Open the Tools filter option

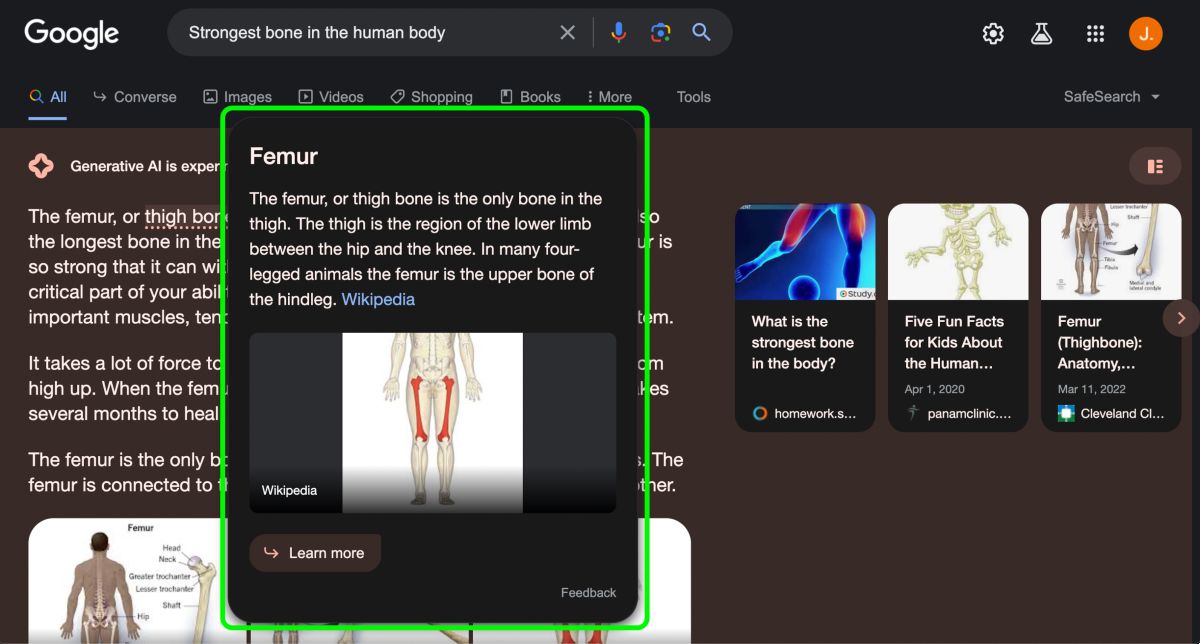click(693, 97)
